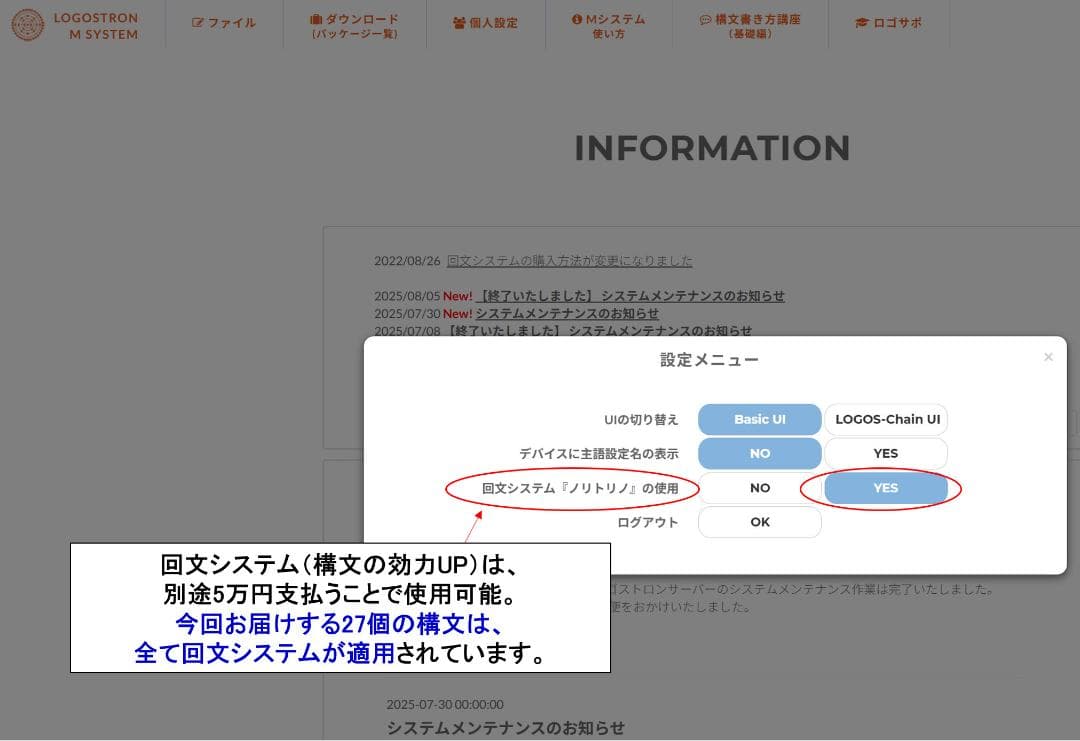Viewport: 1080px width, 741px height.
Task: Click the circular LOGOSTRON emblem logo
Action: 30,26
